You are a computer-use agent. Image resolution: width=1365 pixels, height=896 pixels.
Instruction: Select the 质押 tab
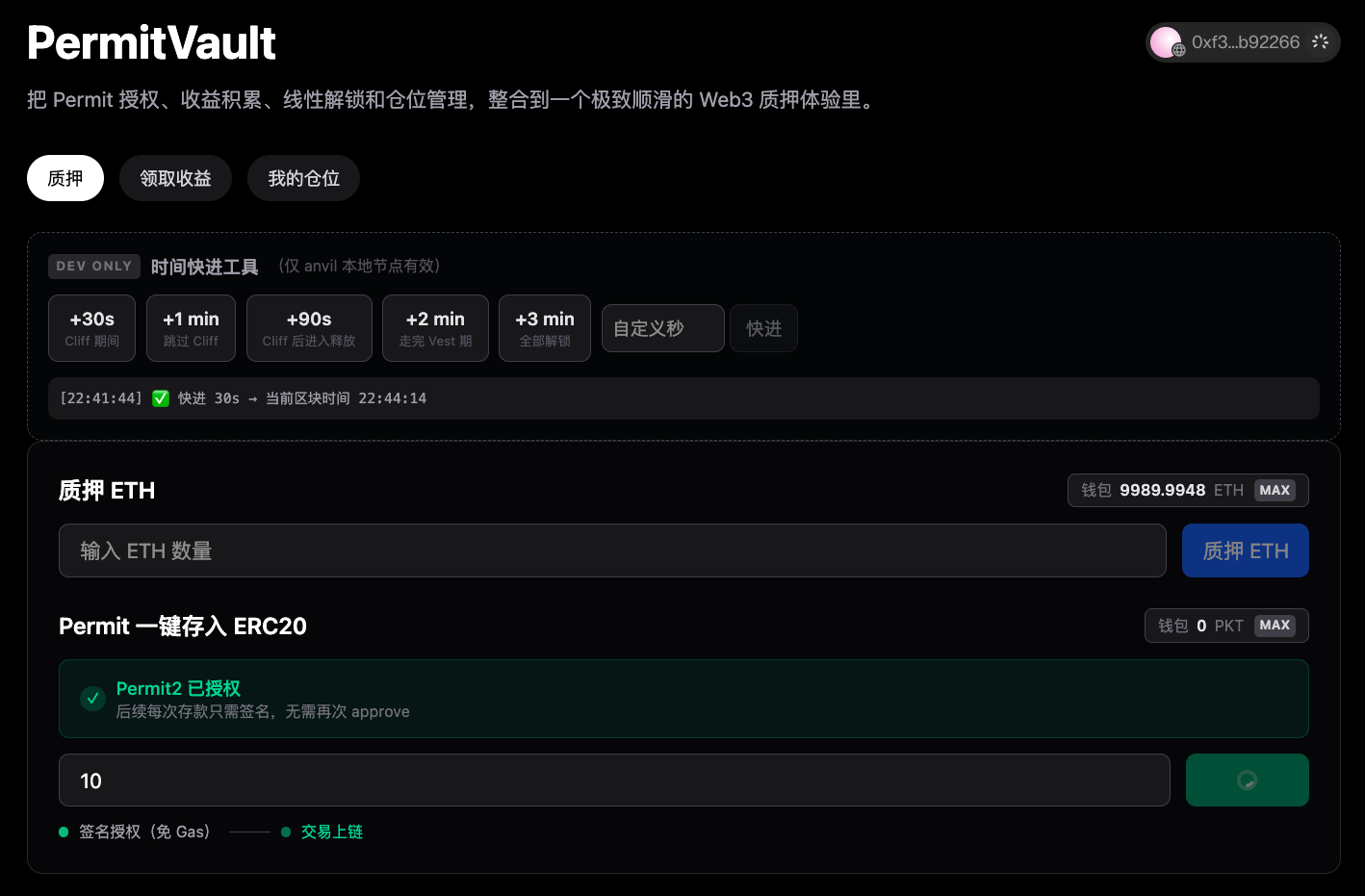[64, 178]
